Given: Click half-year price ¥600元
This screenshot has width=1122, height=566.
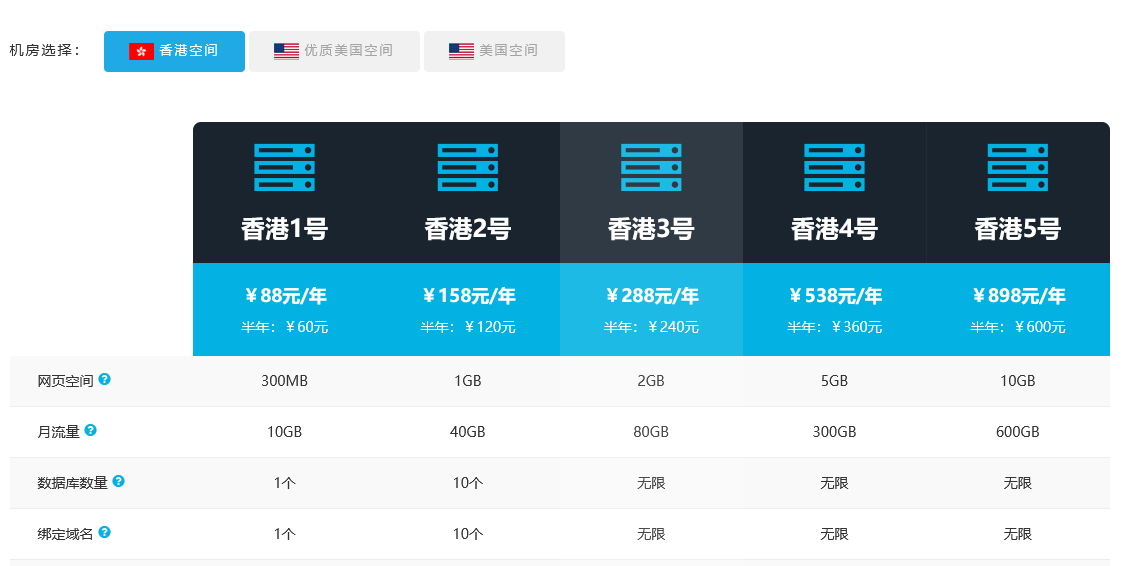Looking at the screenshot, I should click(1040, 327).
